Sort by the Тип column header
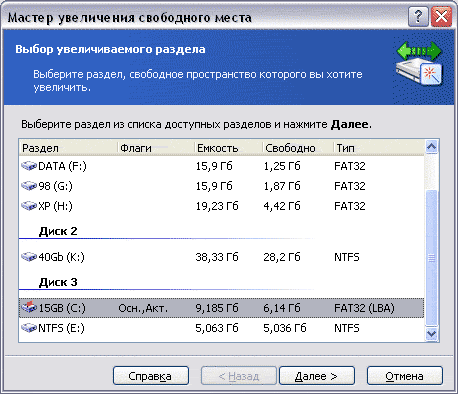The height and width of the screenshot is (394, 458). pyautogui.click(x=379, y=148)
